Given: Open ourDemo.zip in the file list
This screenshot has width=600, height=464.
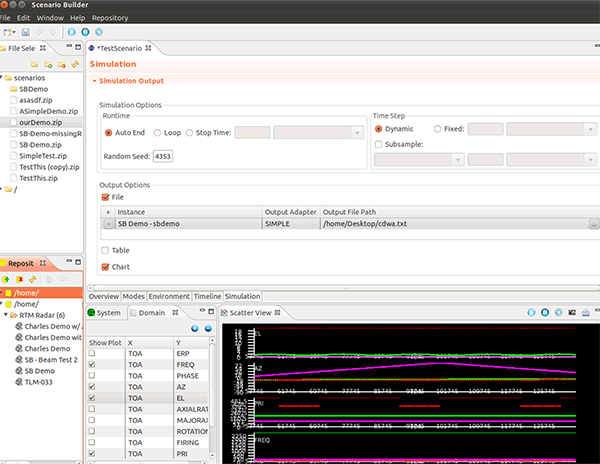Looking at the screenshot, I should pos(42,123).
